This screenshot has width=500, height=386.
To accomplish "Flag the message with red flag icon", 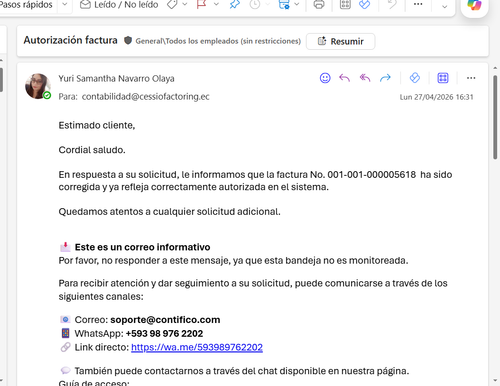I will pos(201,5).
